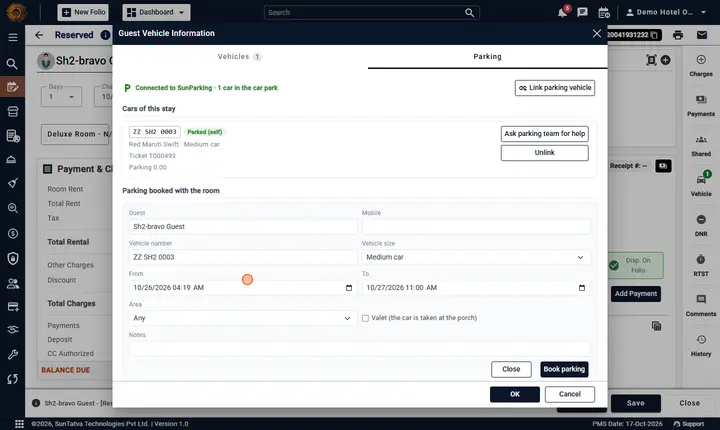Click the email envelope icon
This screenshot has height=430, width=720.
702,35
